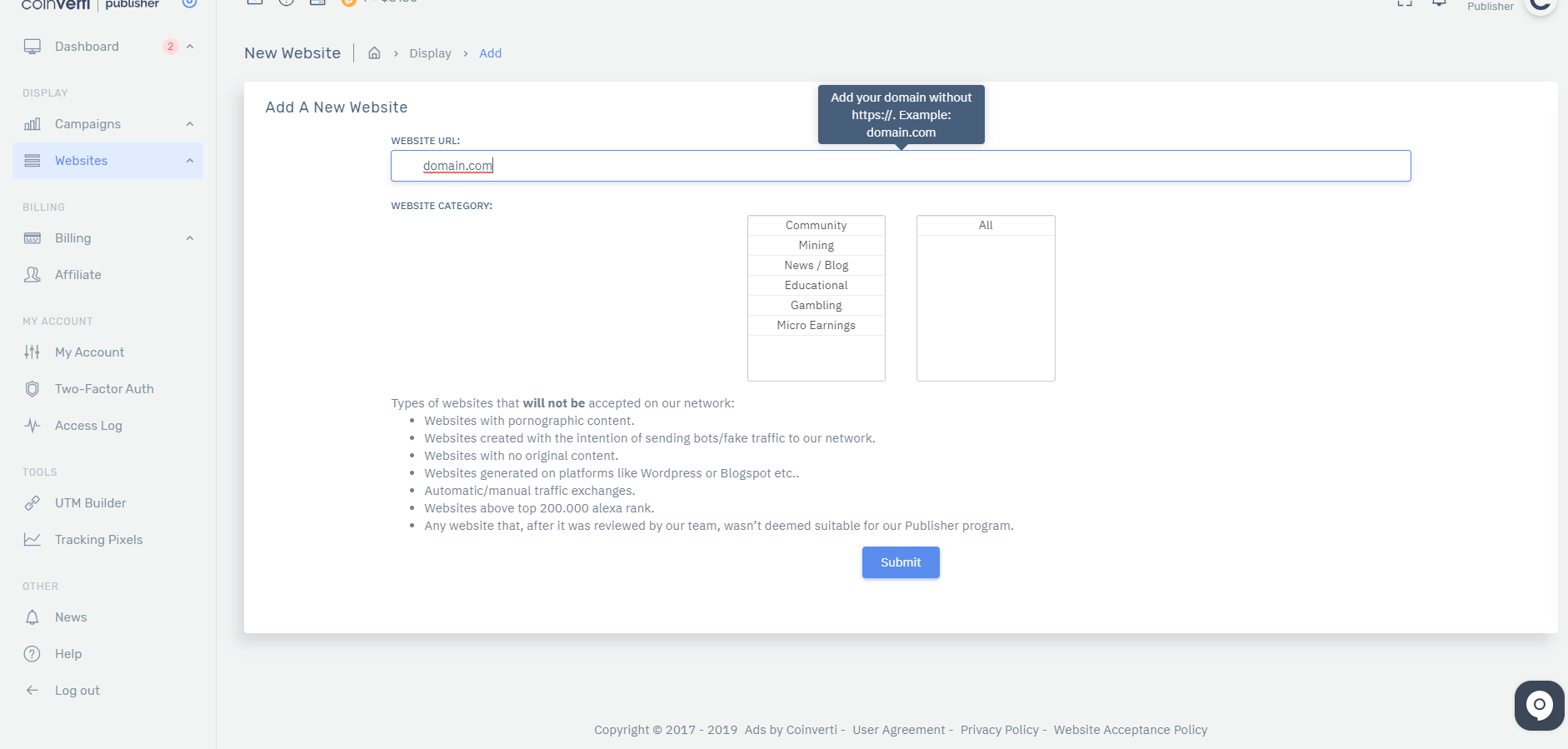The image size is (1568, 749).
Task: Open Dashboard in the sidebar
Action: (x=87, y=47)
